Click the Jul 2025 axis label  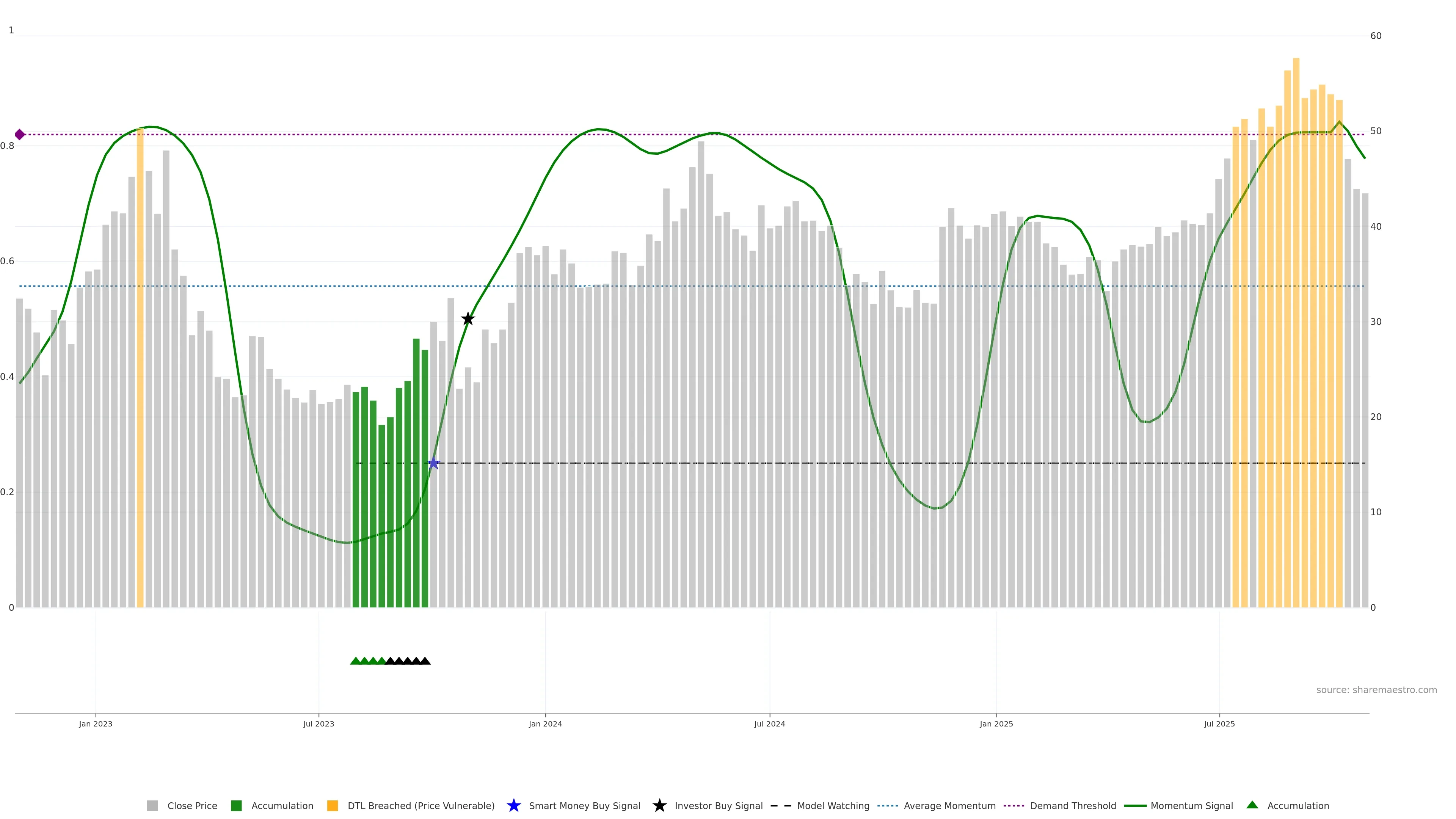click(1219, 724)
